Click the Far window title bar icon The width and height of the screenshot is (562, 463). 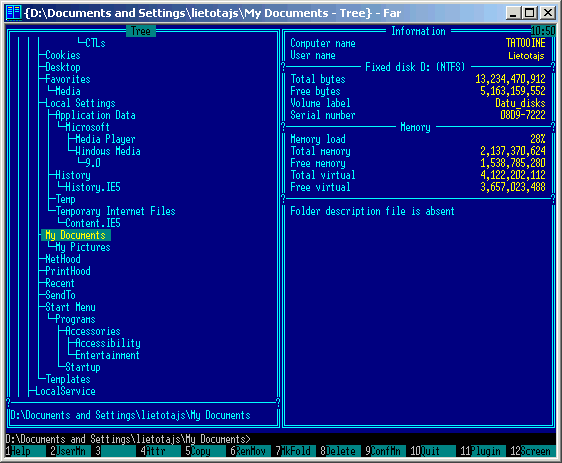(13, 13)
